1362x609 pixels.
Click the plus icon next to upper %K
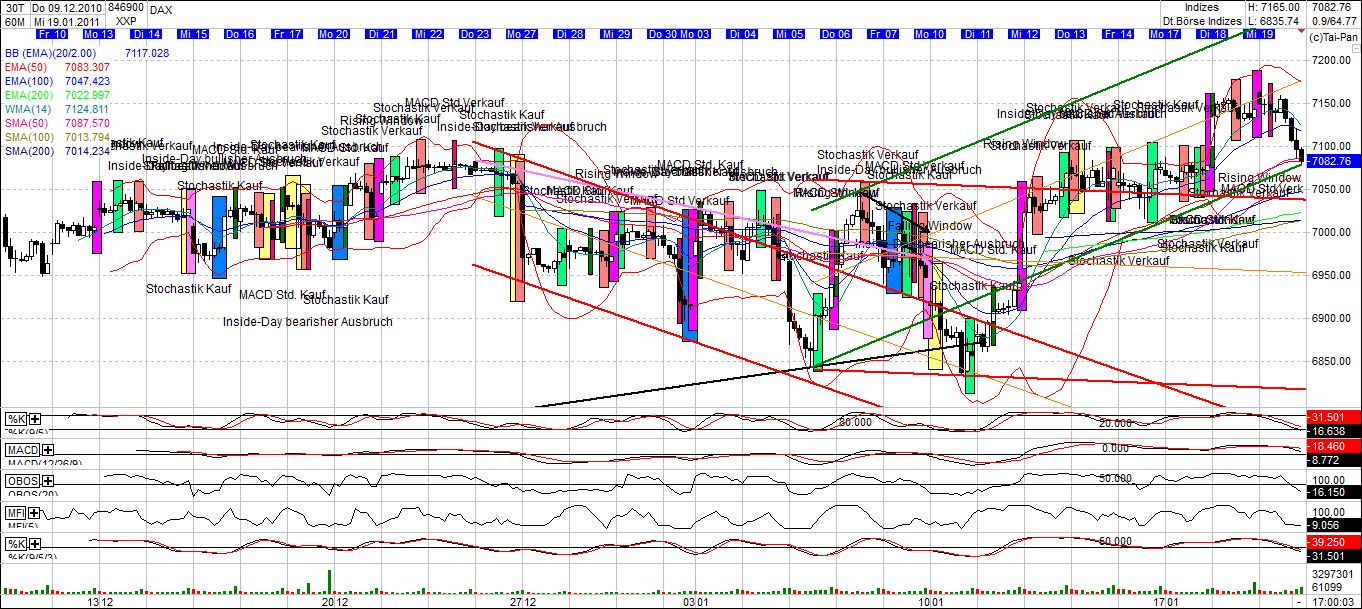click(35, 418)
